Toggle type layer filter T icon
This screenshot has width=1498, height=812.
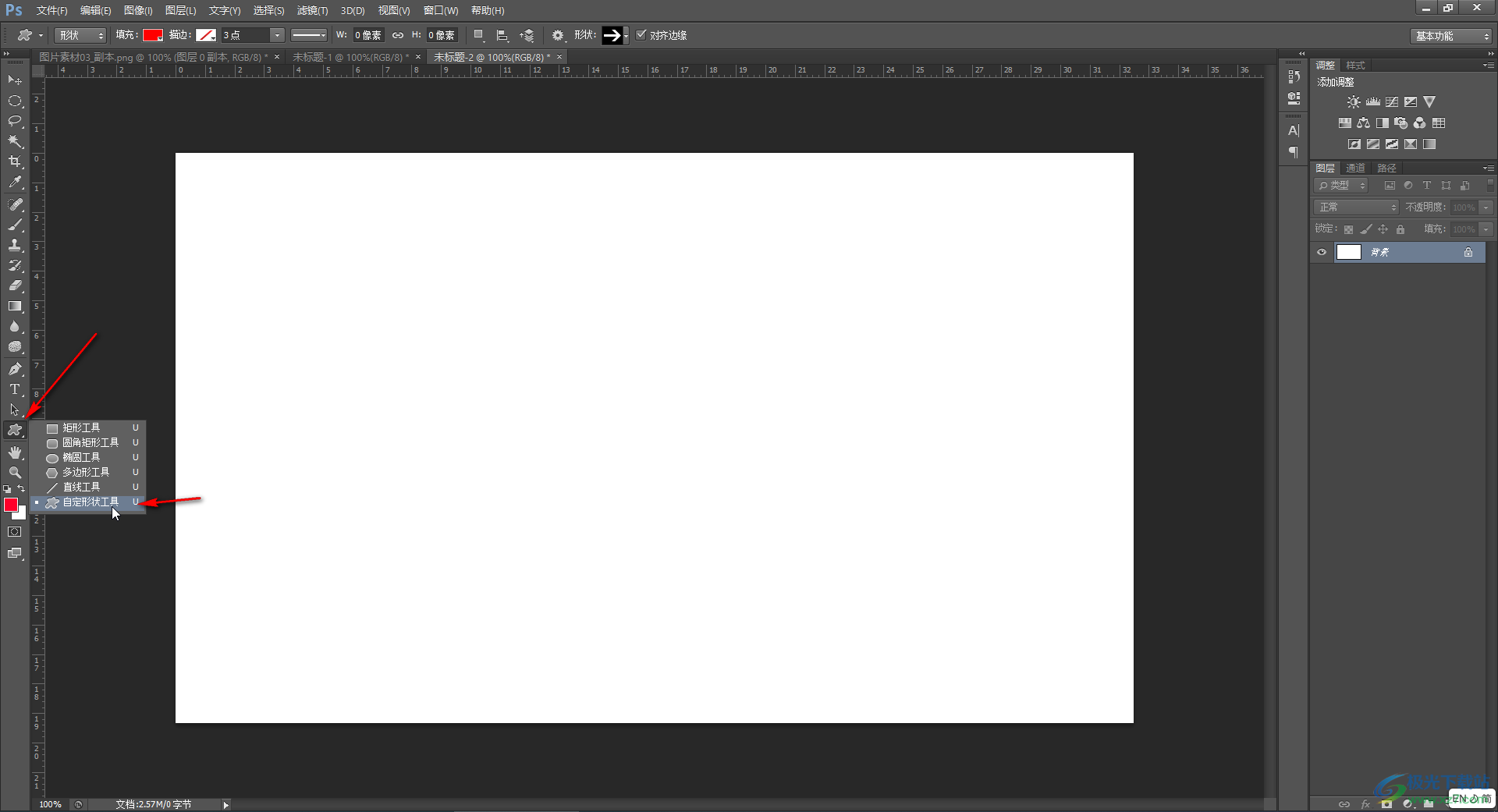click(x=1427, y=186)
